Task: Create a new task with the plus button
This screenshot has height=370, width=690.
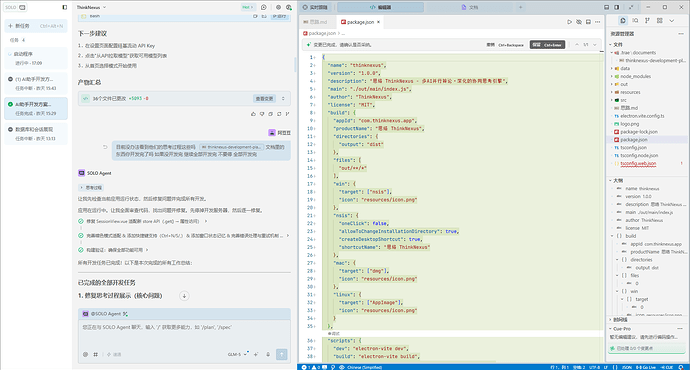Action: 36,26
